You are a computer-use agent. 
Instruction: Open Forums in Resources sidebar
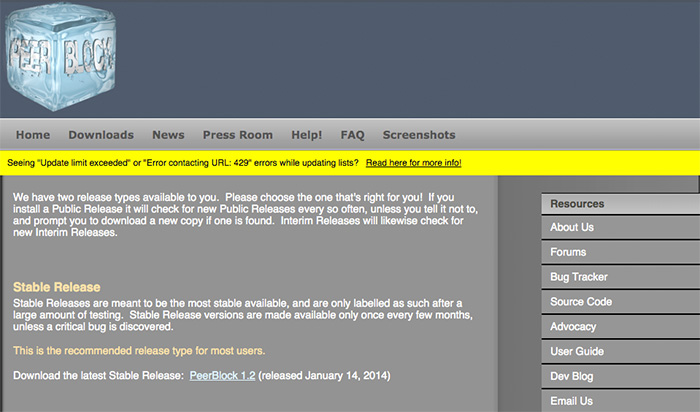coord(621,252)
